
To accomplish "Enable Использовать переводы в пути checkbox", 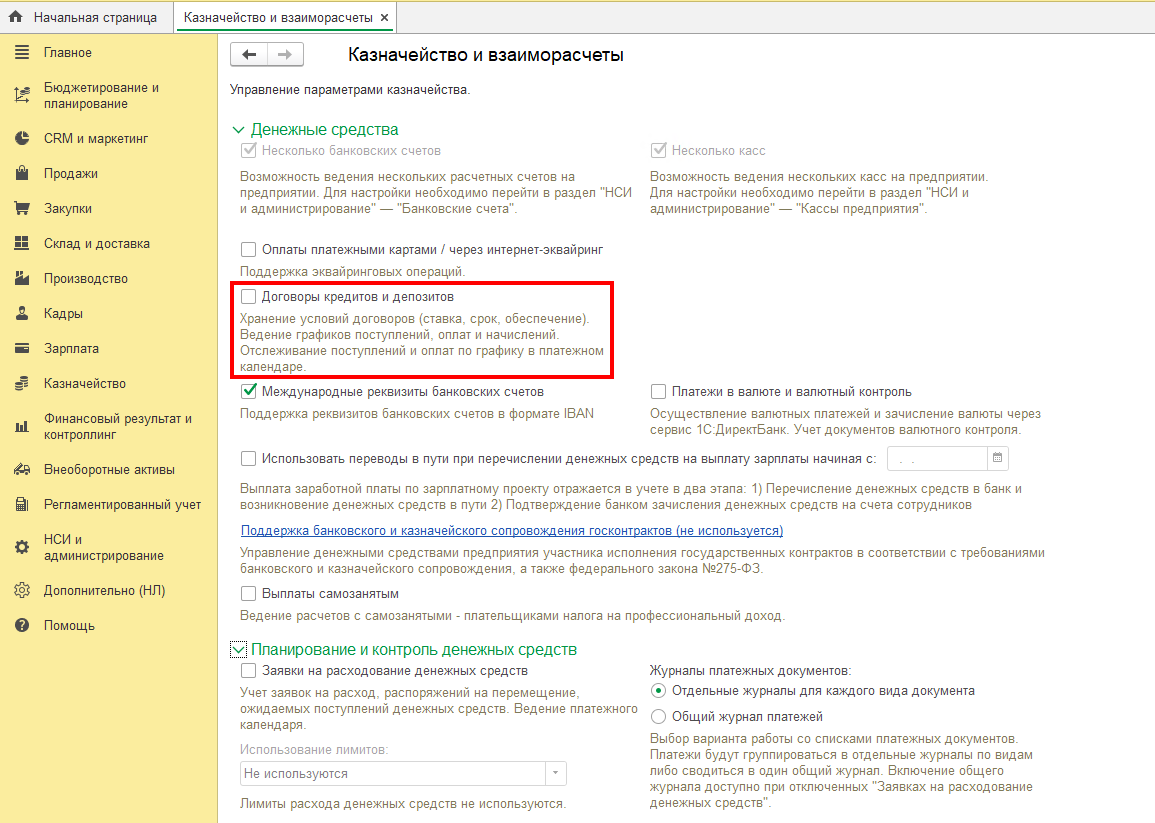I will click(249, 458).
